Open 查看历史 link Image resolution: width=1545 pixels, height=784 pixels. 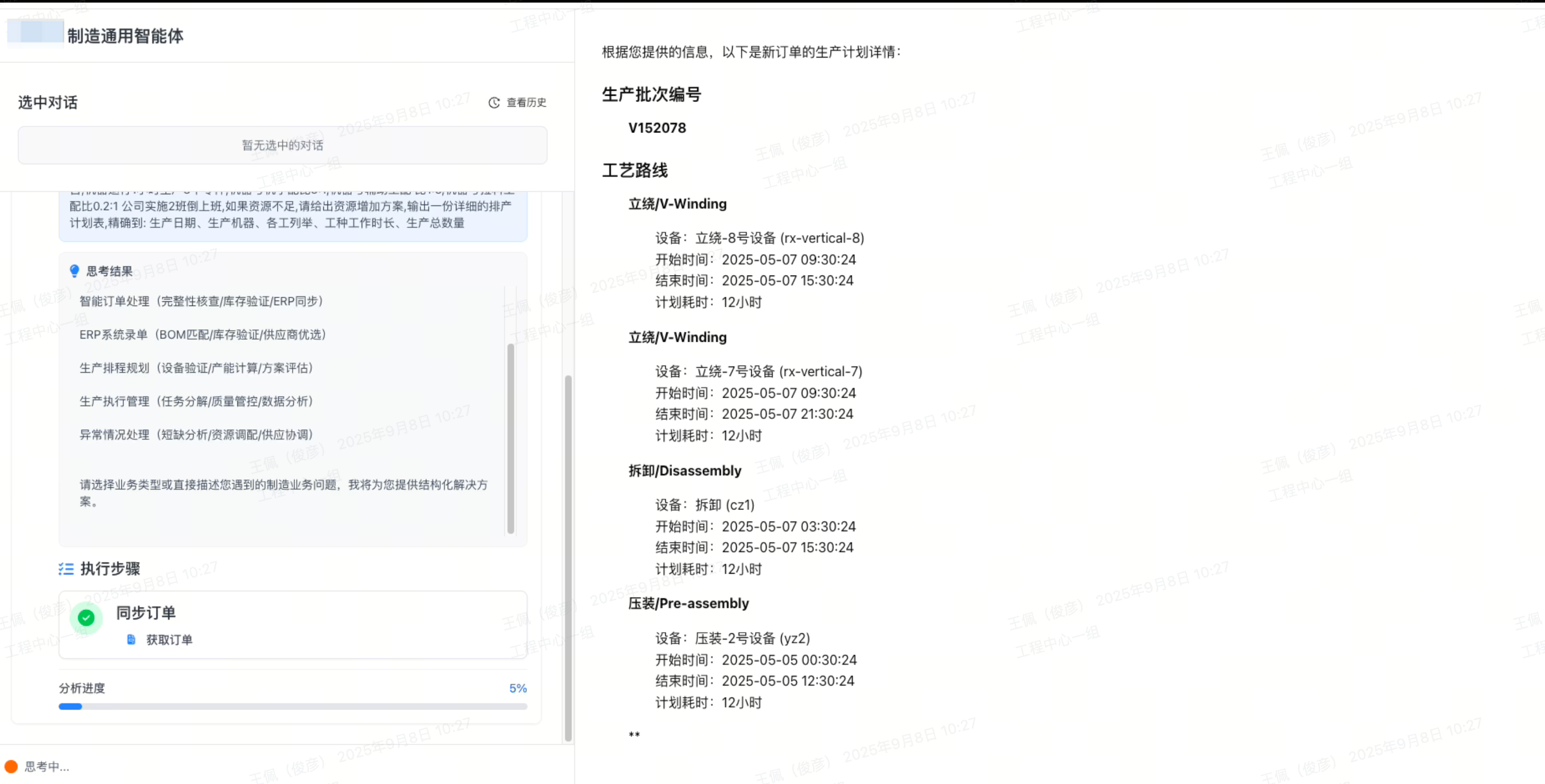[526, 103]
